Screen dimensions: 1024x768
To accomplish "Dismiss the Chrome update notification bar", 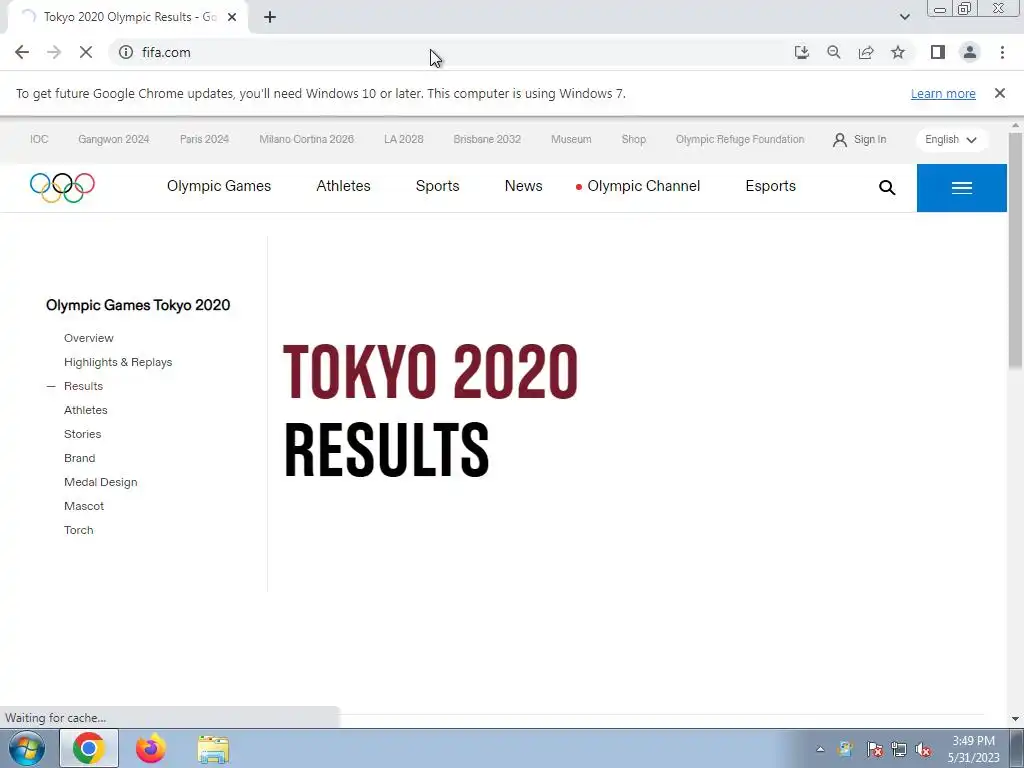I will tap(999, 93).
